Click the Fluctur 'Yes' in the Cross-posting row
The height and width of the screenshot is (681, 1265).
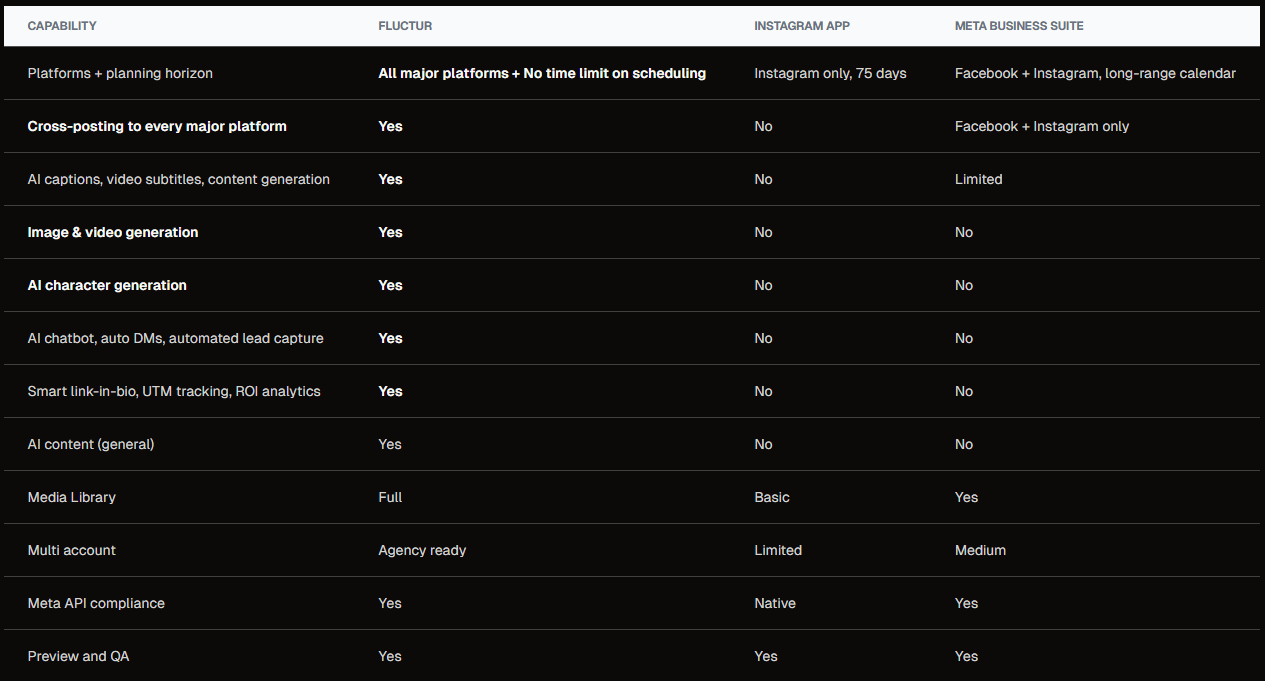click(390, 126)
